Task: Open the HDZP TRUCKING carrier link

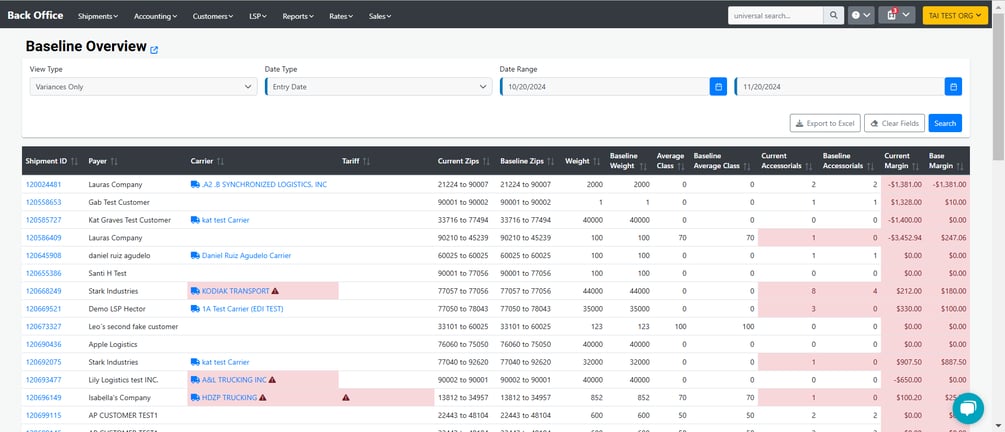Action: (229, 398)
